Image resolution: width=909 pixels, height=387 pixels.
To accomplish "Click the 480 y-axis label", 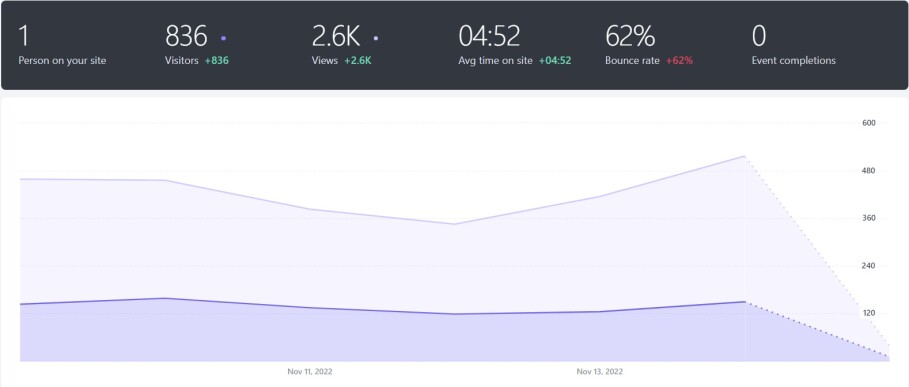I will click(868, 171).
